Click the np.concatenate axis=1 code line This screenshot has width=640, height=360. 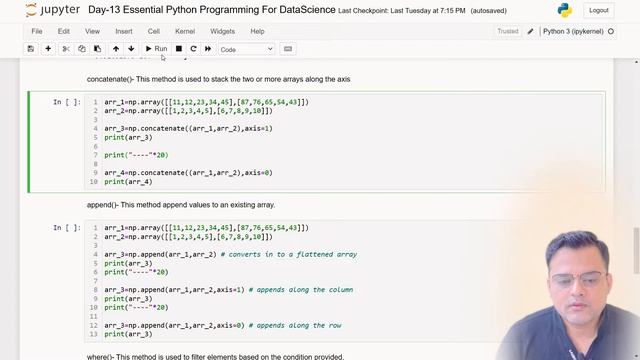tap(188, 129)
